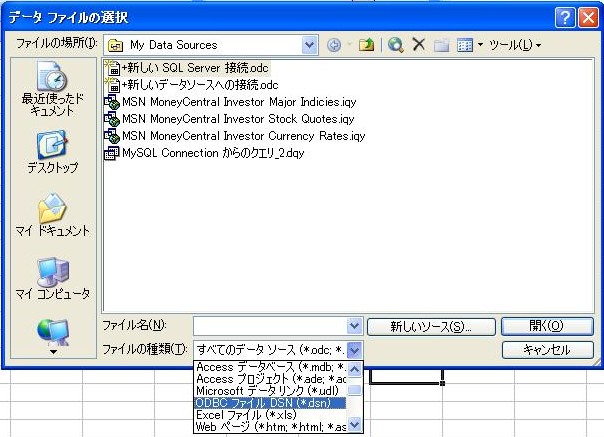The width and height of the screenshot is (604, 437).
Task: Click icon of 新しいデータソースへの接続.odc file
Action: tap(112, 85)
